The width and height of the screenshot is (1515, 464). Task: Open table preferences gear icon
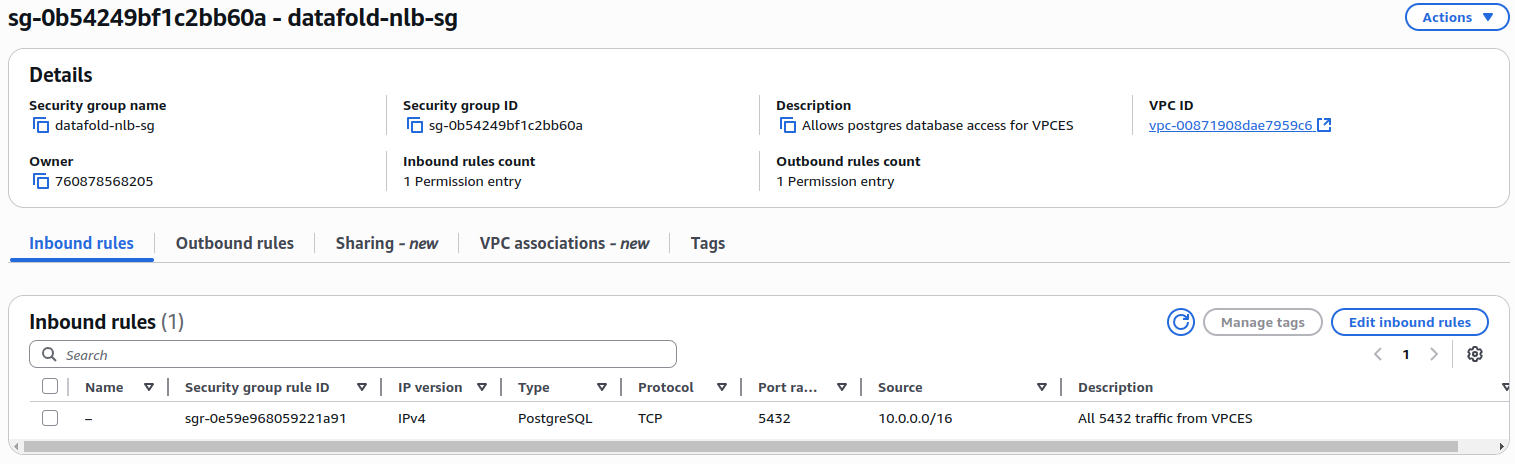click(1474, 354)
